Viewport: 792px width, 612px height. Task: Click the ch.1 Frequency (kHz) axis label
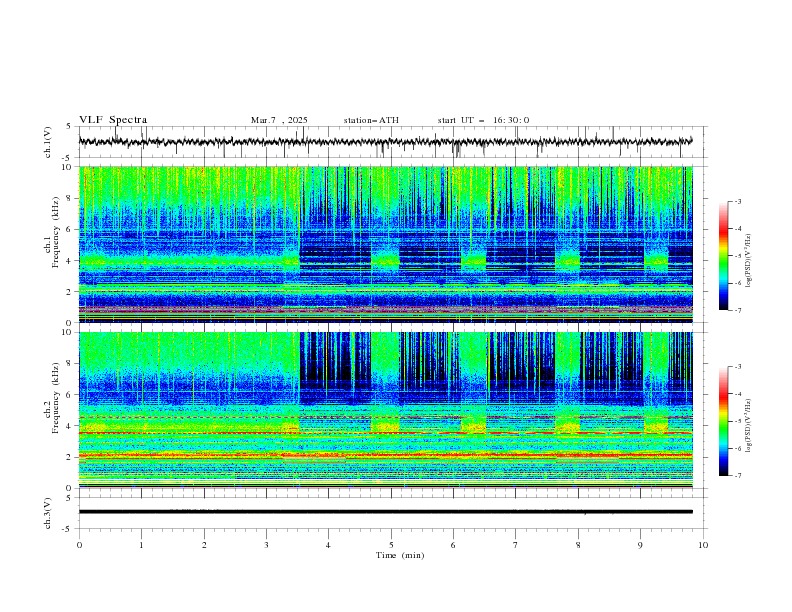(x=52, y=233)
